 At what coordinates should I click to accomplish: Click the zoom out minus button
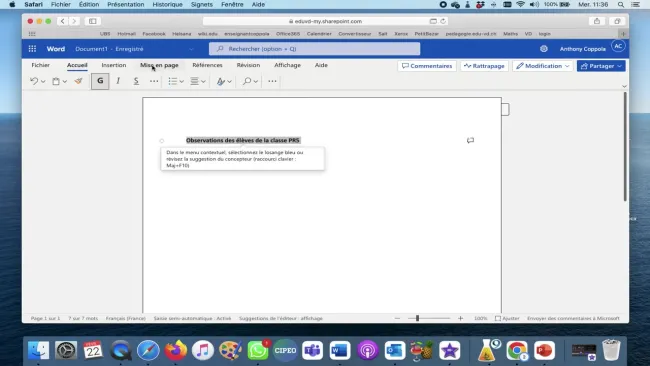coord(397,318)
